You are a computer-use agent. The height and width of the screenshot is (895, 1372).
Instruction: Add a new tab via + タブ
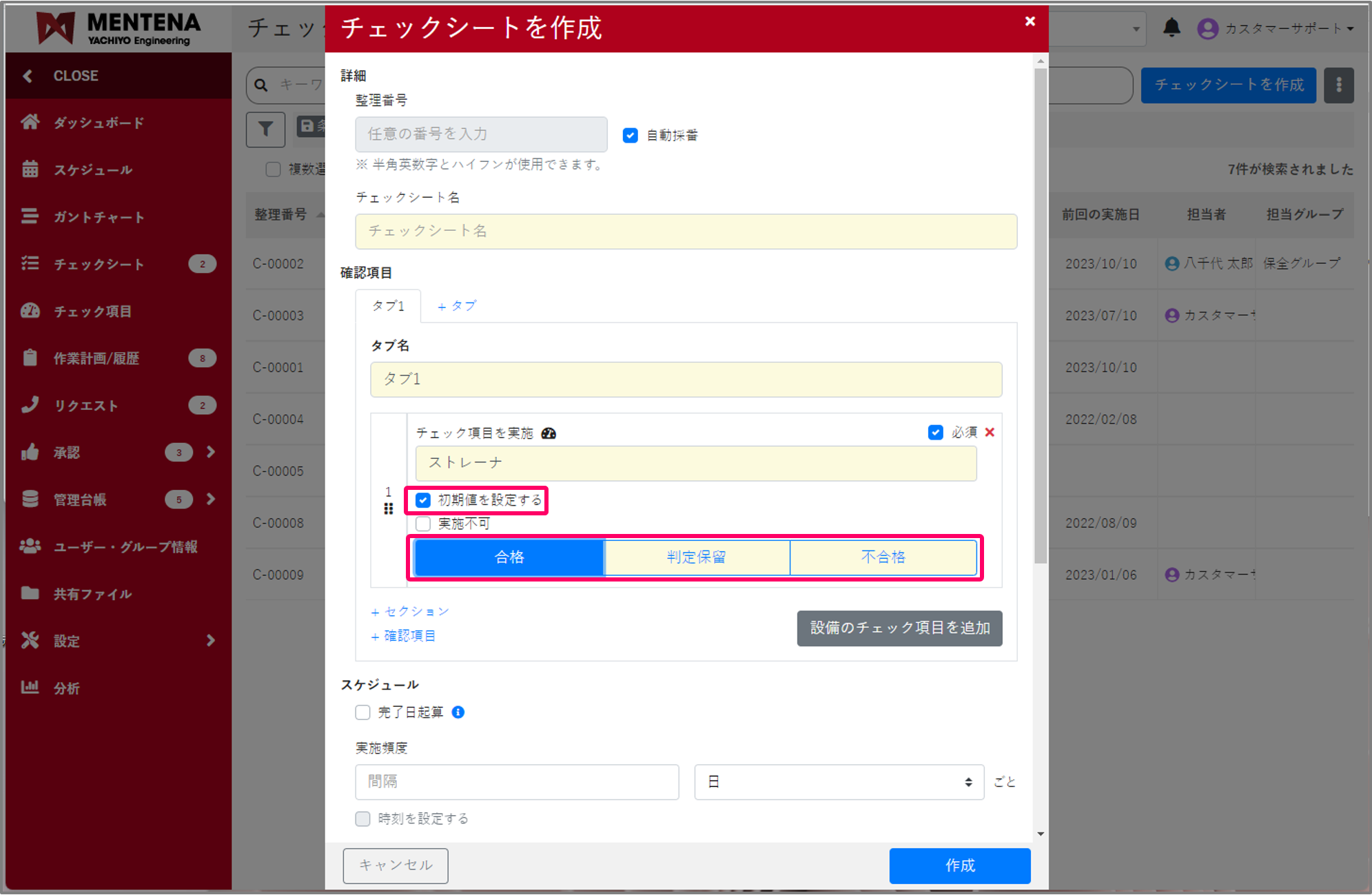pos(456,306)
